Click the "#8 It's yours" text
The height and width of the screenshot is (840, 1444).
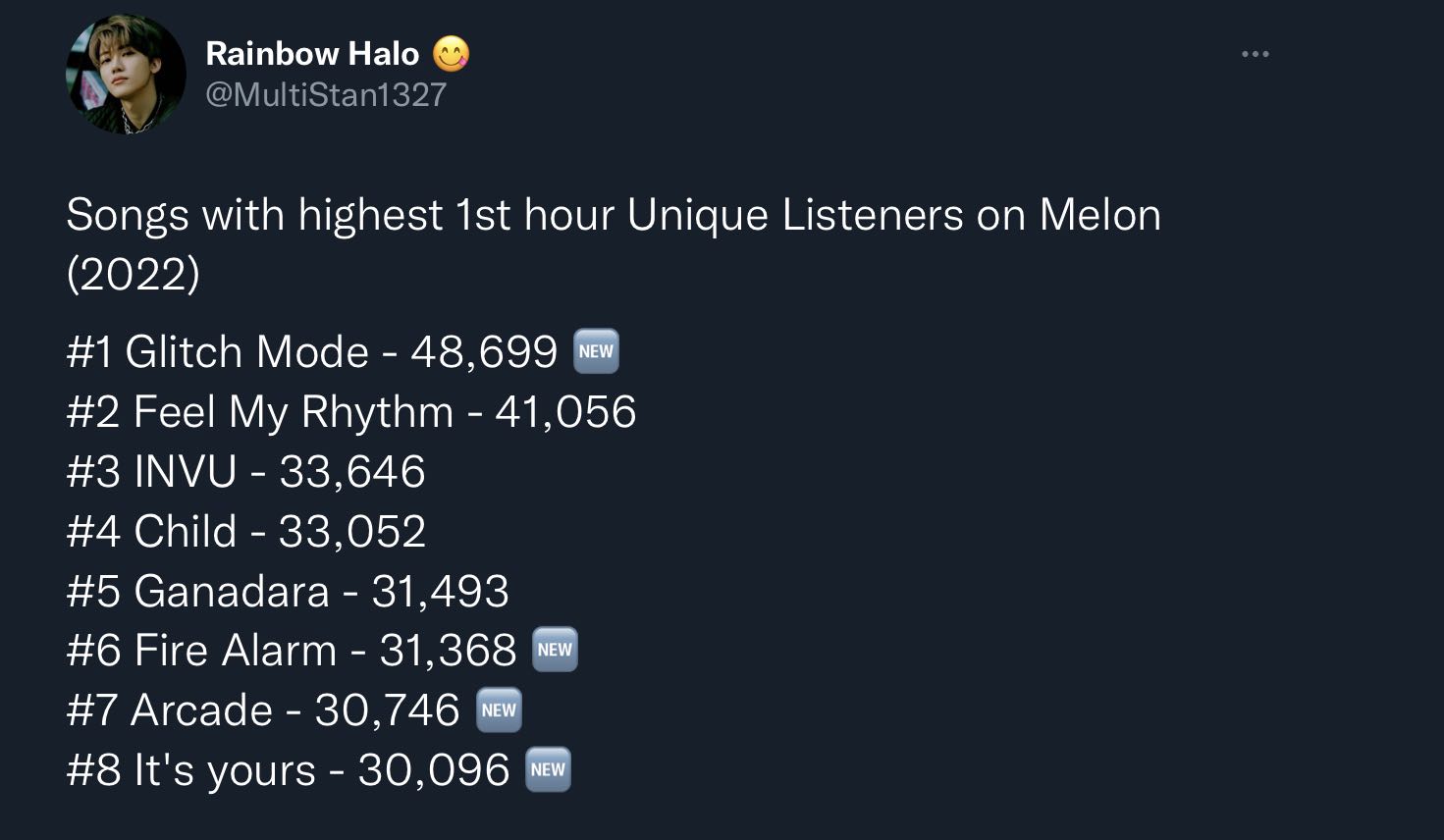tap(190, 770)
